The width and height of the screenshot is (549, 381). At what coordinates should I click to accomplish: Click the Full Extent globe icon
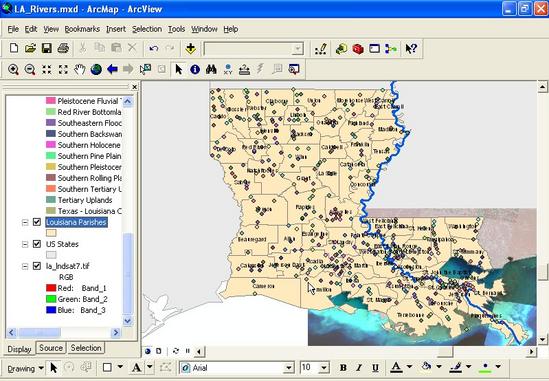point(96,69)
